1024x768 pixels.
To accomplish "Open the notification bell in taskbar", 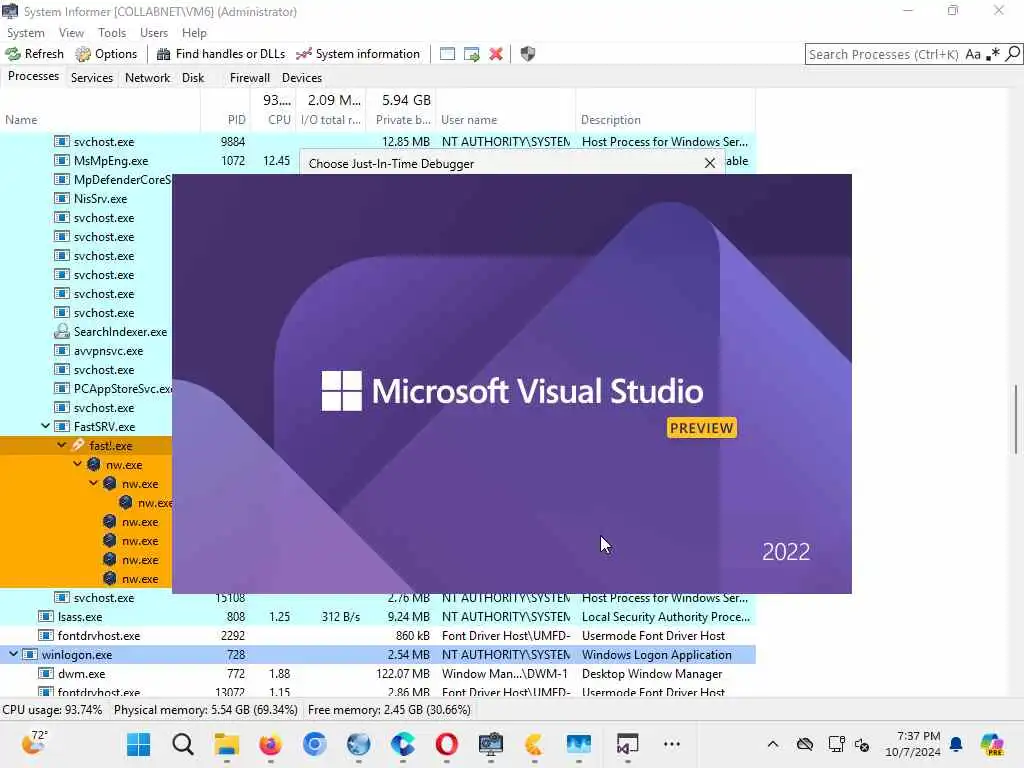I will (956, 744).
